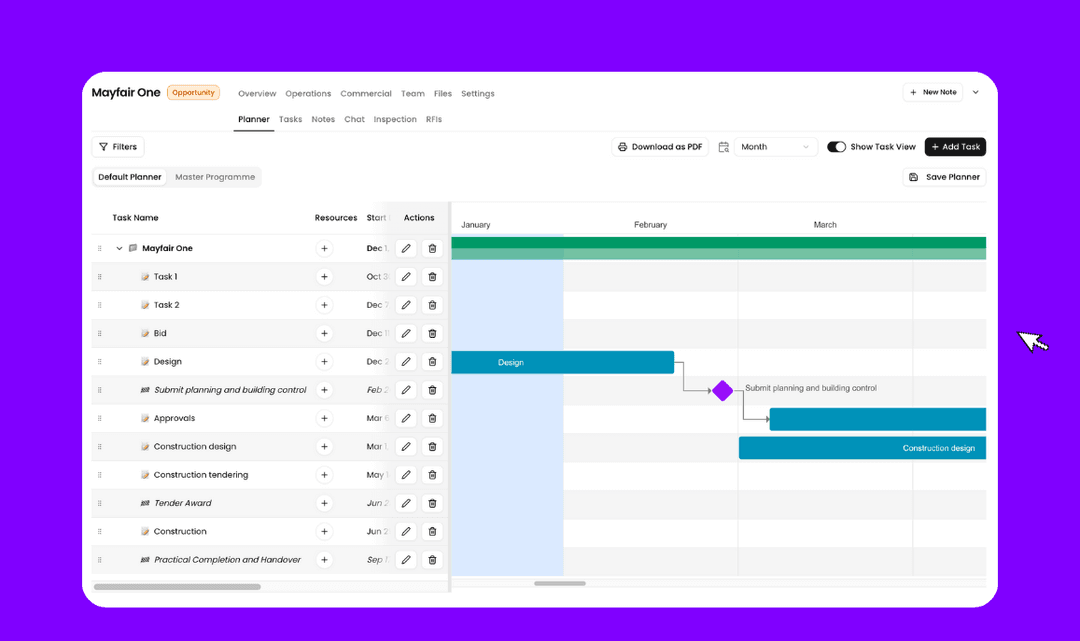This screenshot has width=1080, height=641.
Task: Click the Download as PDF printer icon
Action: click(x=623, y=146)
